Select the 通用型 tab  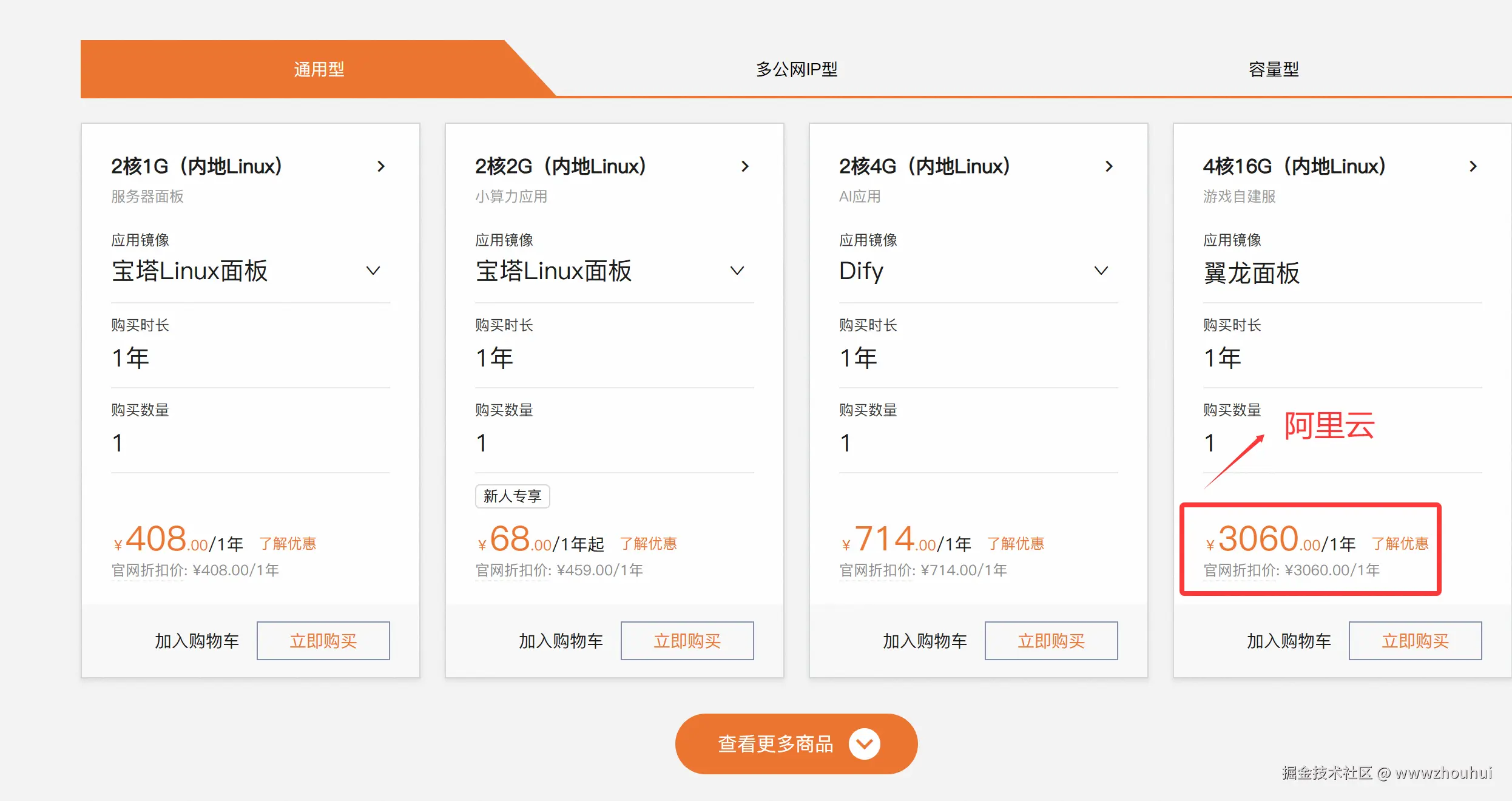[x=319, y=69]
